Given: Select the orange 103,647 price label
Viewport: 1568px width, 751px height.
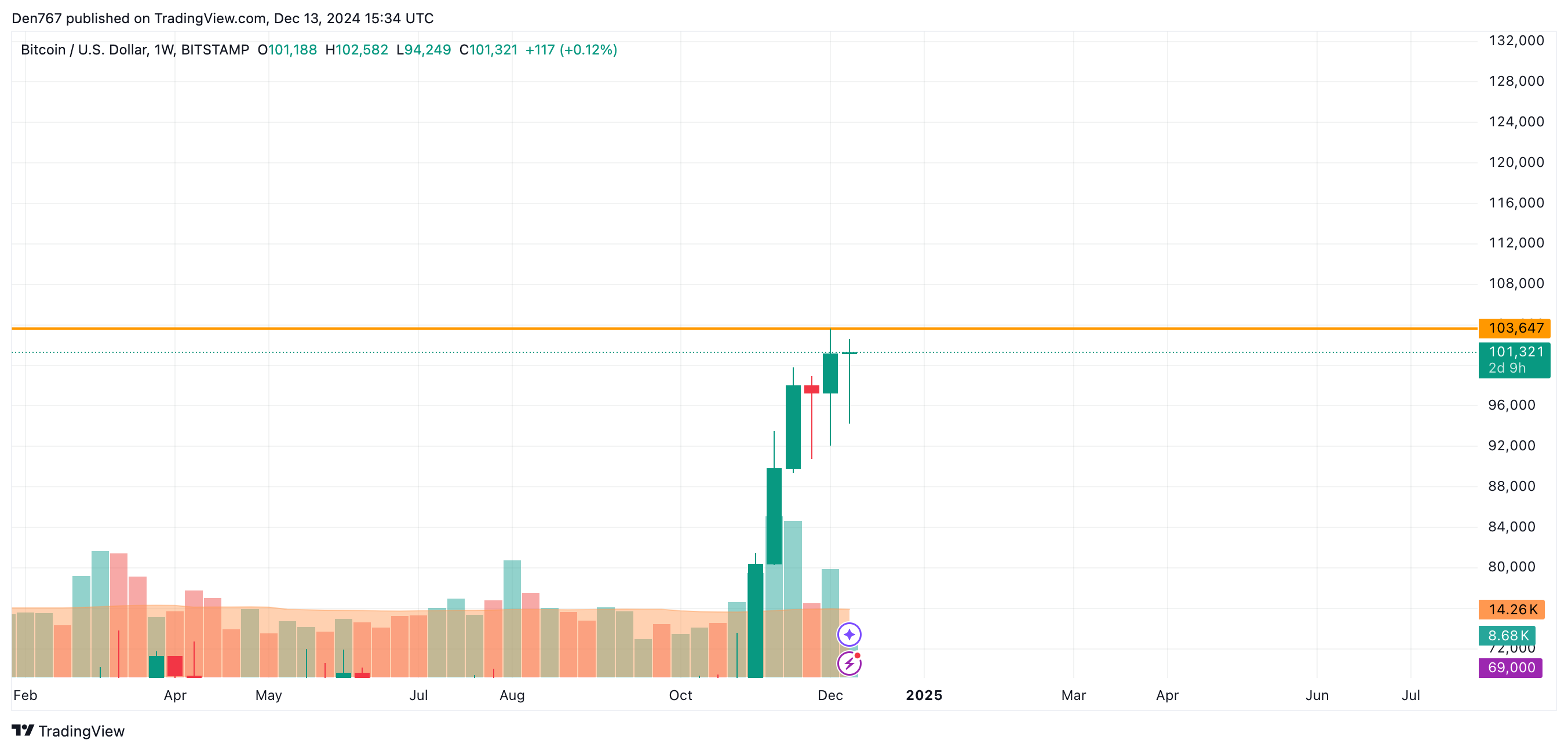Looking at the screenshot, I should (1514, 328).
